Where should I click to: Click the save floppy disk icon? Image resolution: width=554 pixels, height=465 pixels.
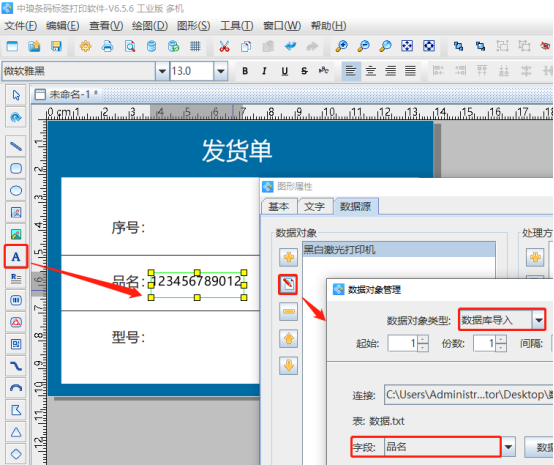click(x=56, y=46)
